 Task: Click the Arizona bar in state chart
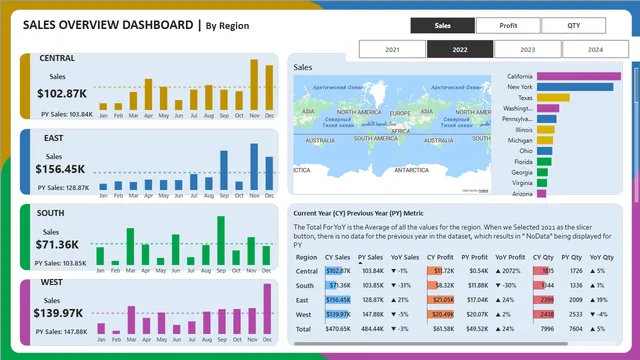tap(542, 193)
